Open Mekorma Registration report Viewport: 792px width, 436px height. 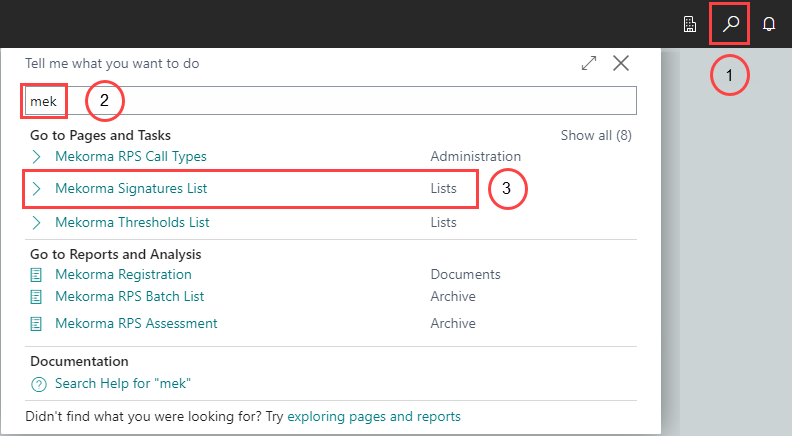(123, 274)
